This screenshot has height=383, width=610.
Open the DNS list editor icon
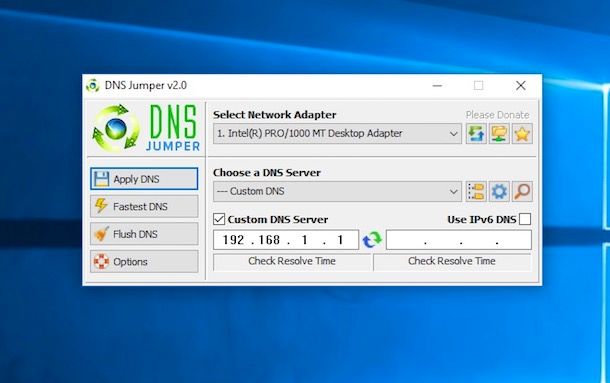coord(476,192)
